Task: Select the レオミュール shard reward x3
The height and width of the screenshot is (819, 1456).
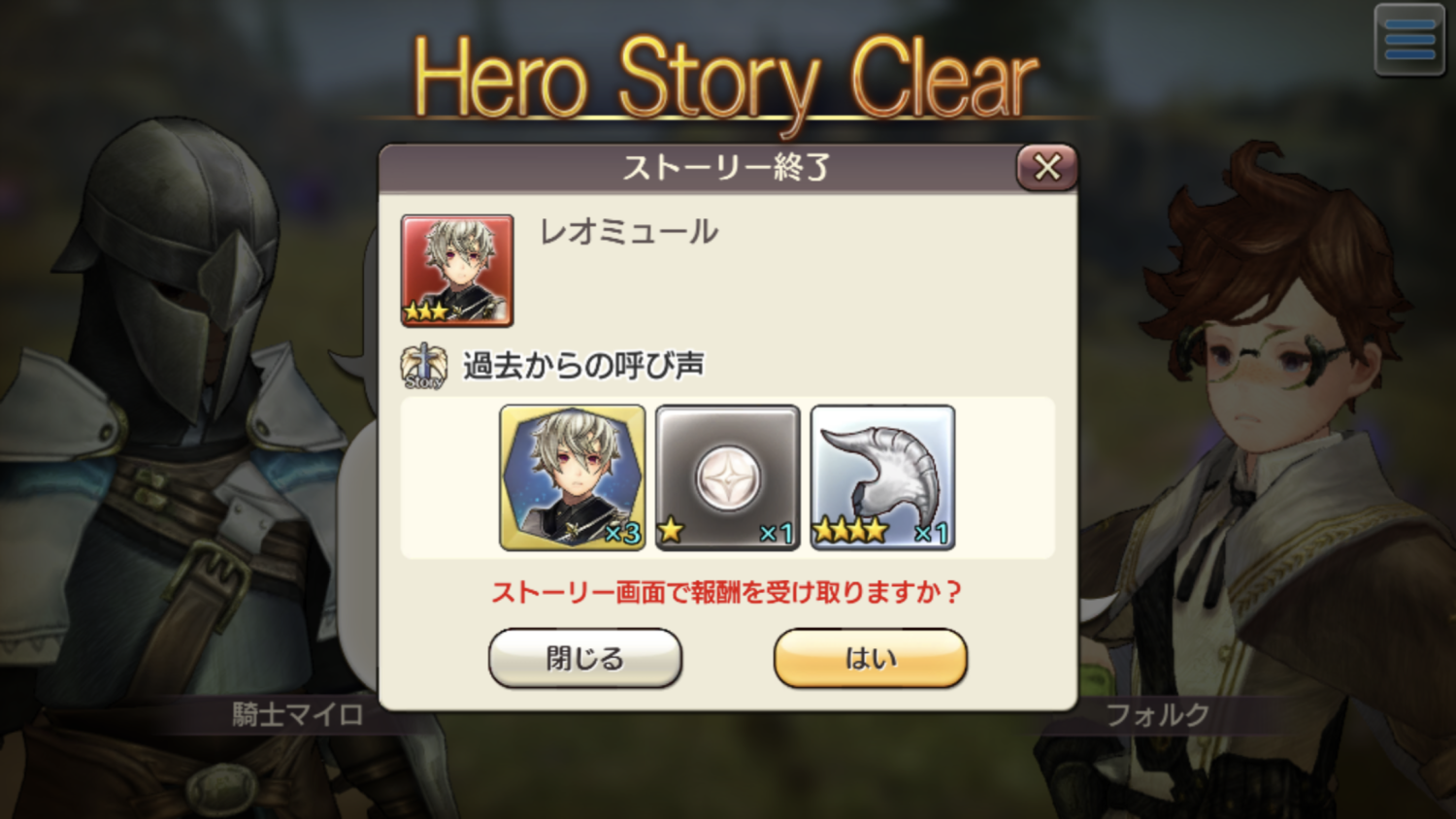Action: [x=573, y=477]
